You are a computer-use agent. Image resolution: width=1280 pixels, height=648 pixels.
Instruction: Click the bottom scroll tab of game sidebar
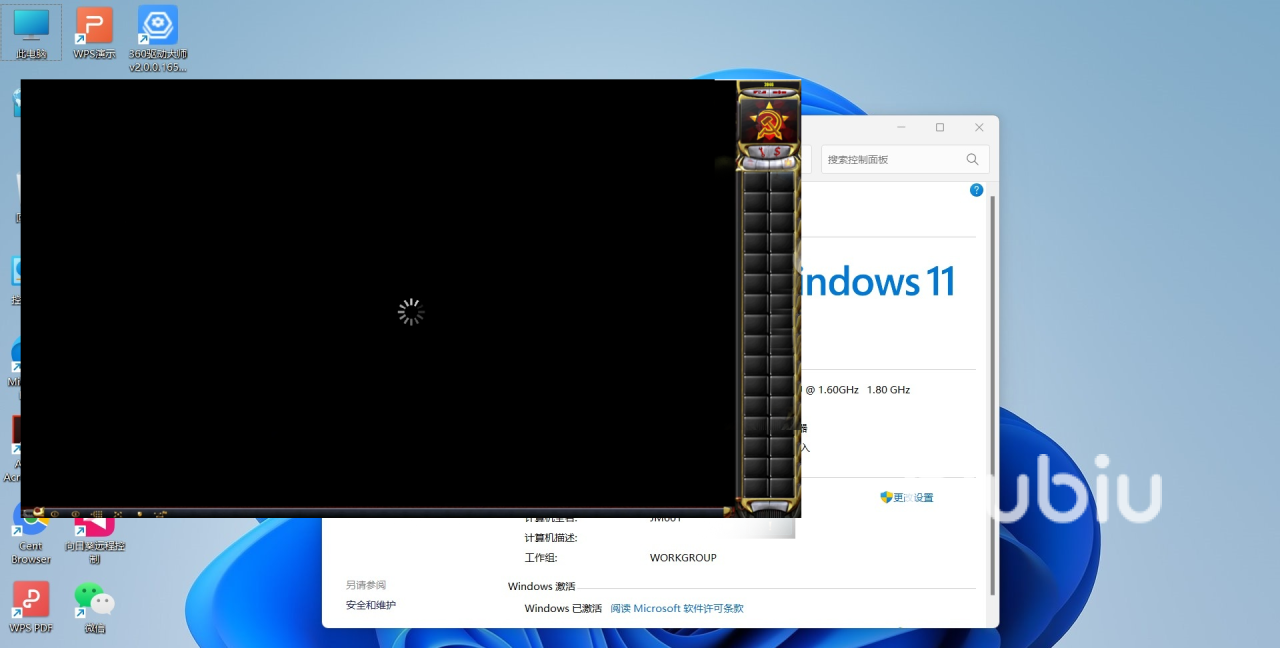768,507
